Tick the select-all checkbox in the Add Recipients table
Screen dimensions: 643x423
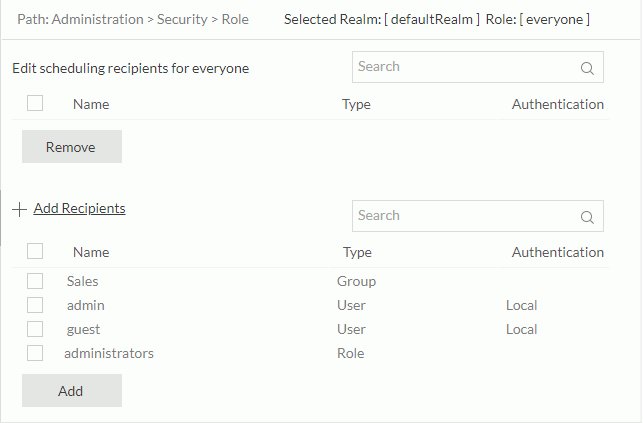[35, 251]
